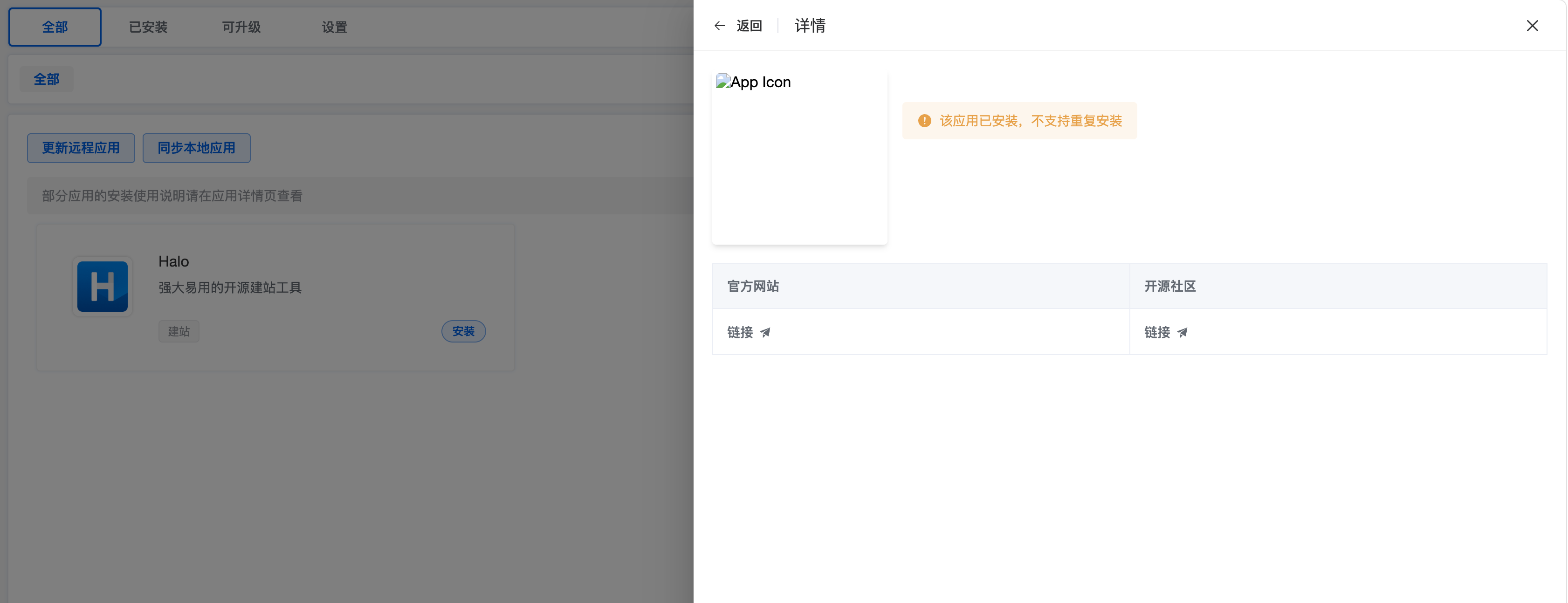Select the 全部 category filter tag
1568x603 pixels.
point(46,79)
